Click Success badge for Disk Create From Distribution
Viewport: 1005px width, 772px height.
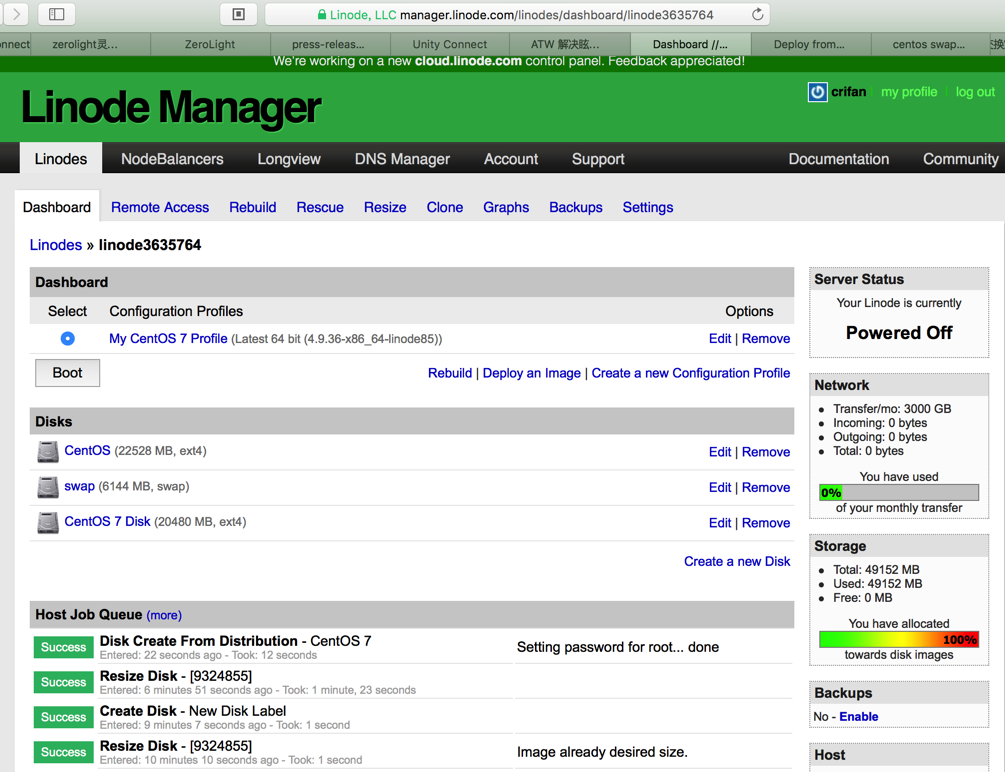point(63,647)
